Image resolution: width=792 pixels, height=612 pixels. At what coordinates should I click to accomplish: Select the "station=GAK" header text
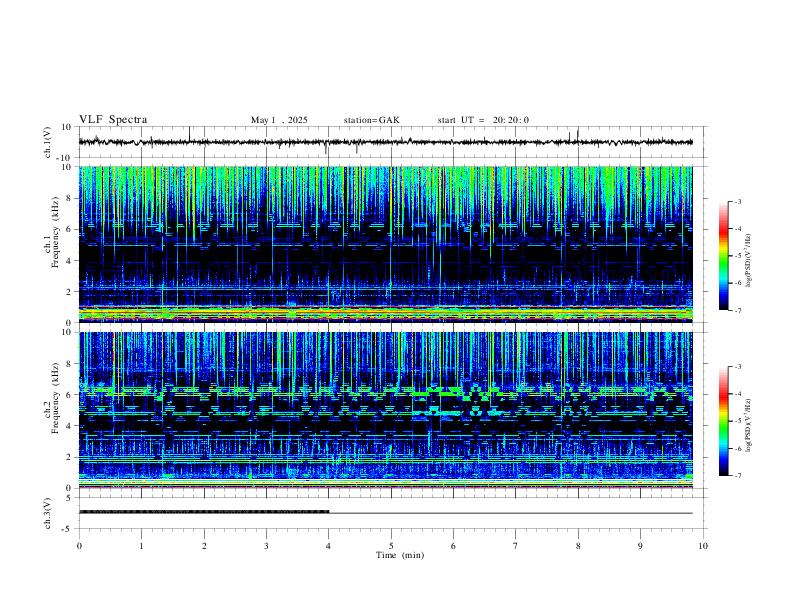click(x=371, y=120)
